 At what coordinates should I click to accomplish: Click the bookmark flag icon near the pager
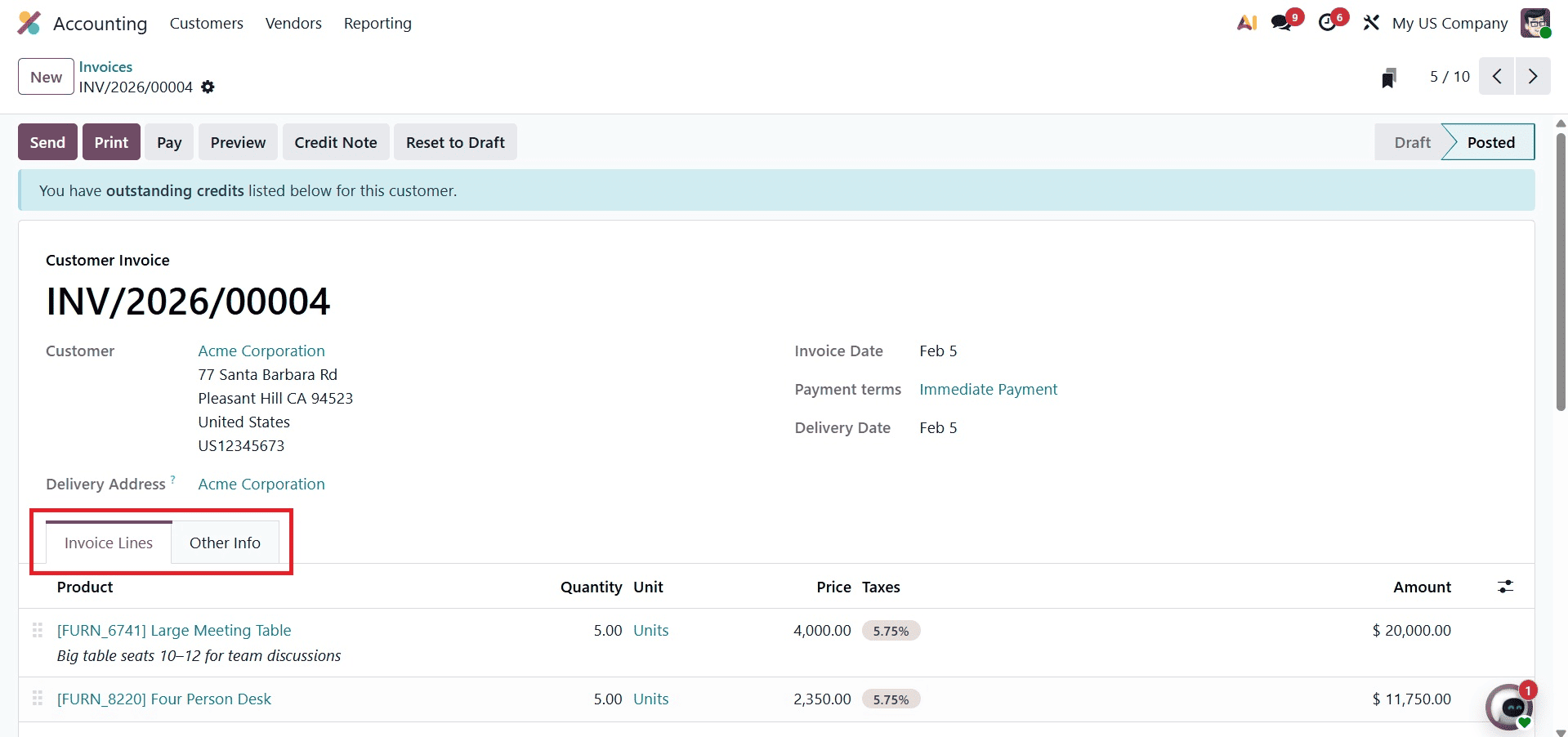(1388, 76)
